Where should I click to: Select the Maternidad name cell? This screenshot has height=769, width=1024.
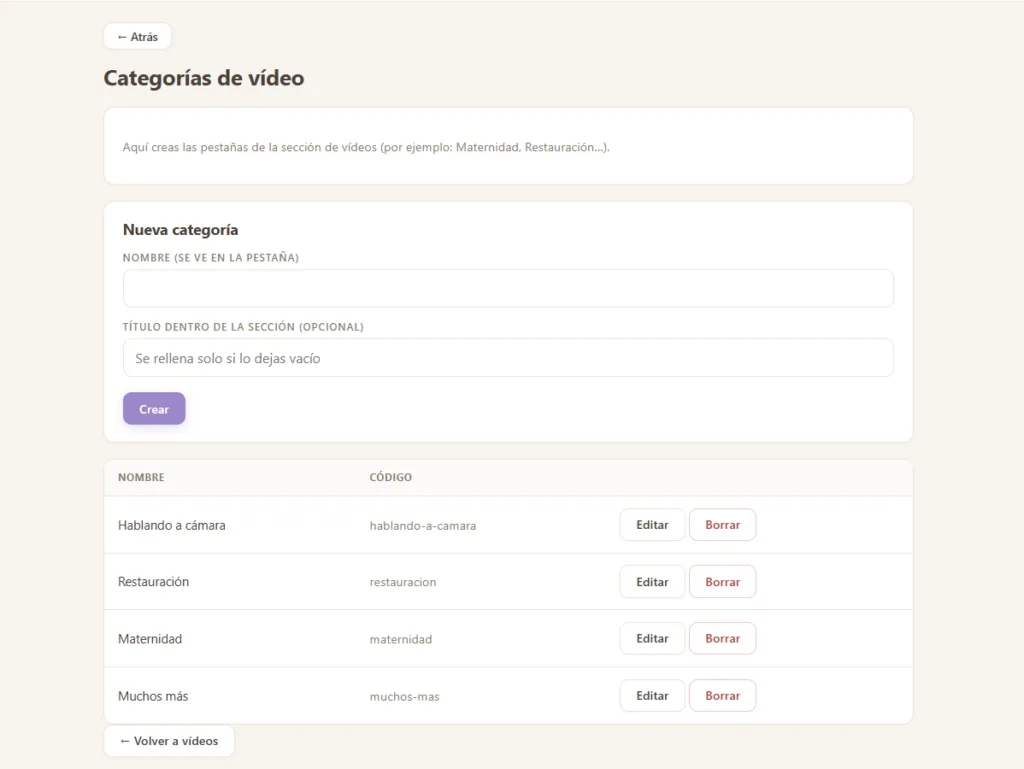coord(150,639)
